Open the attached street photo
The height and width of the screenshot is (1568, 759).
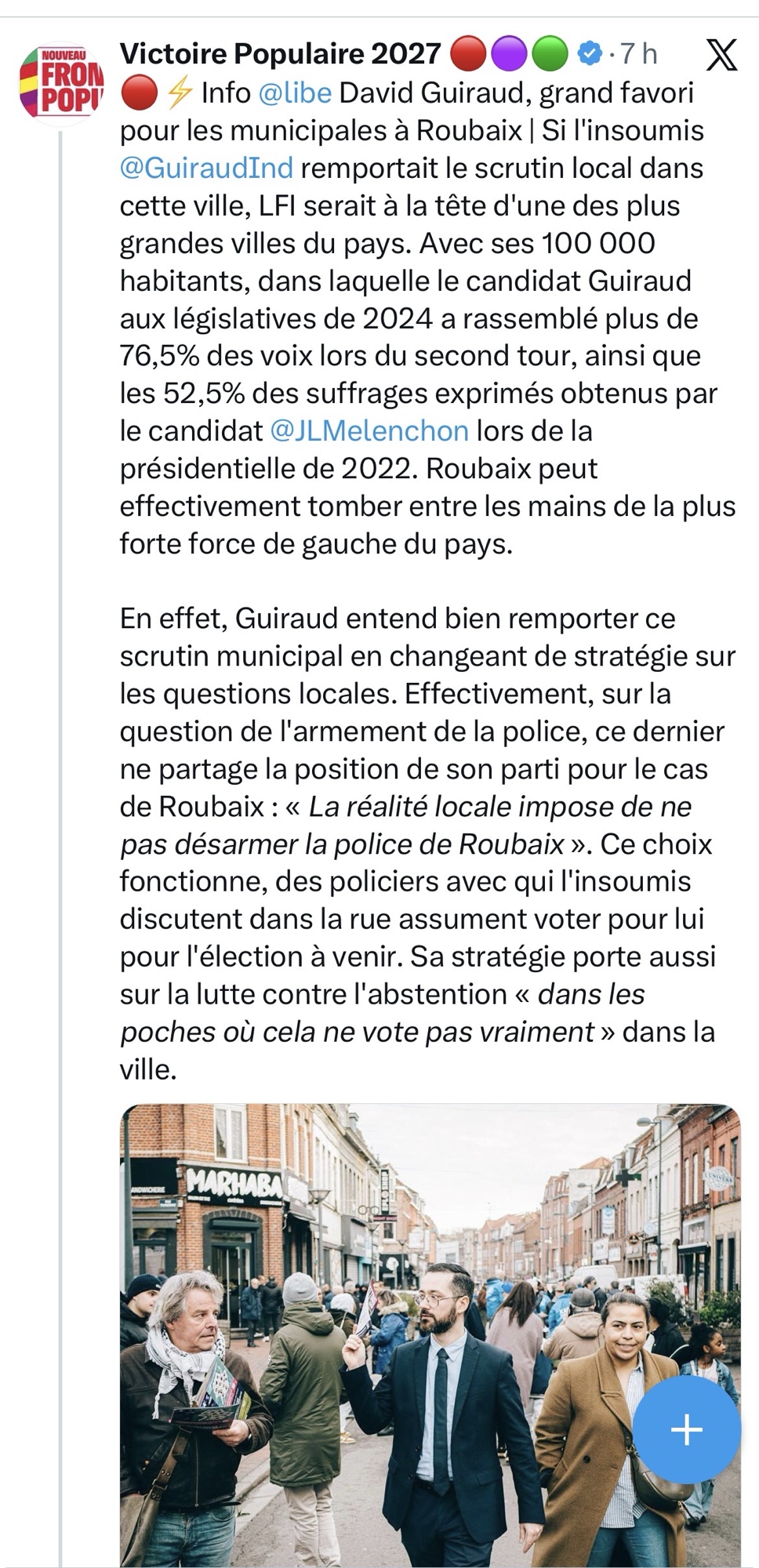430,1333
